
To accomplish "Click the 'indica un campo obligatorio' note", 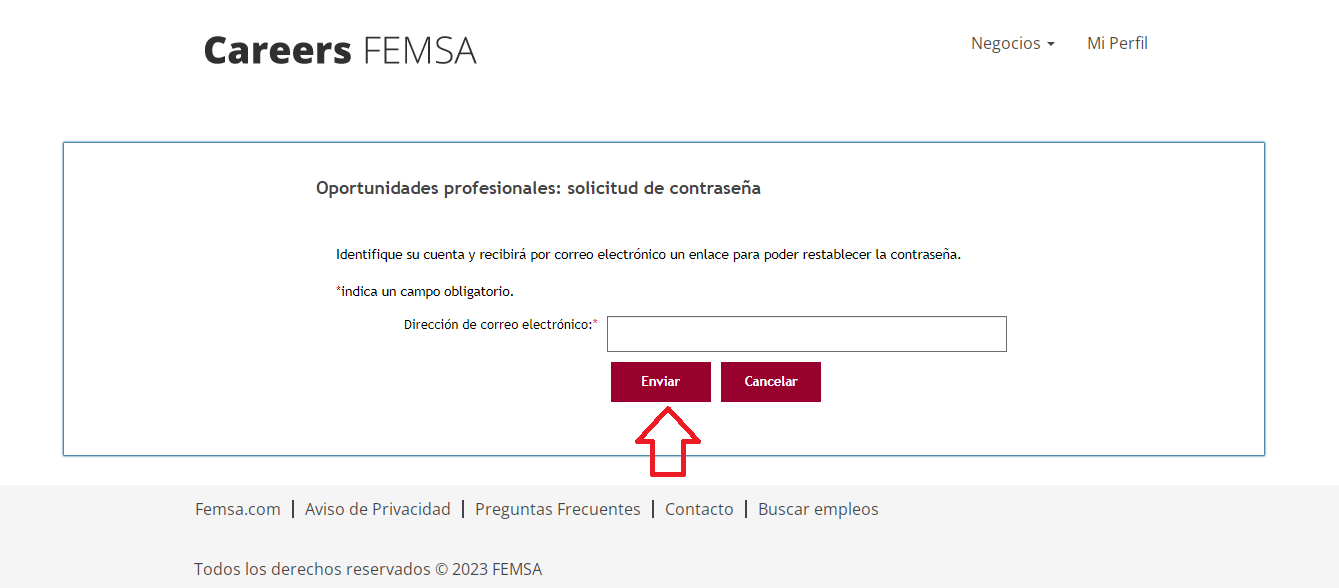I will (x=427, y=291).
